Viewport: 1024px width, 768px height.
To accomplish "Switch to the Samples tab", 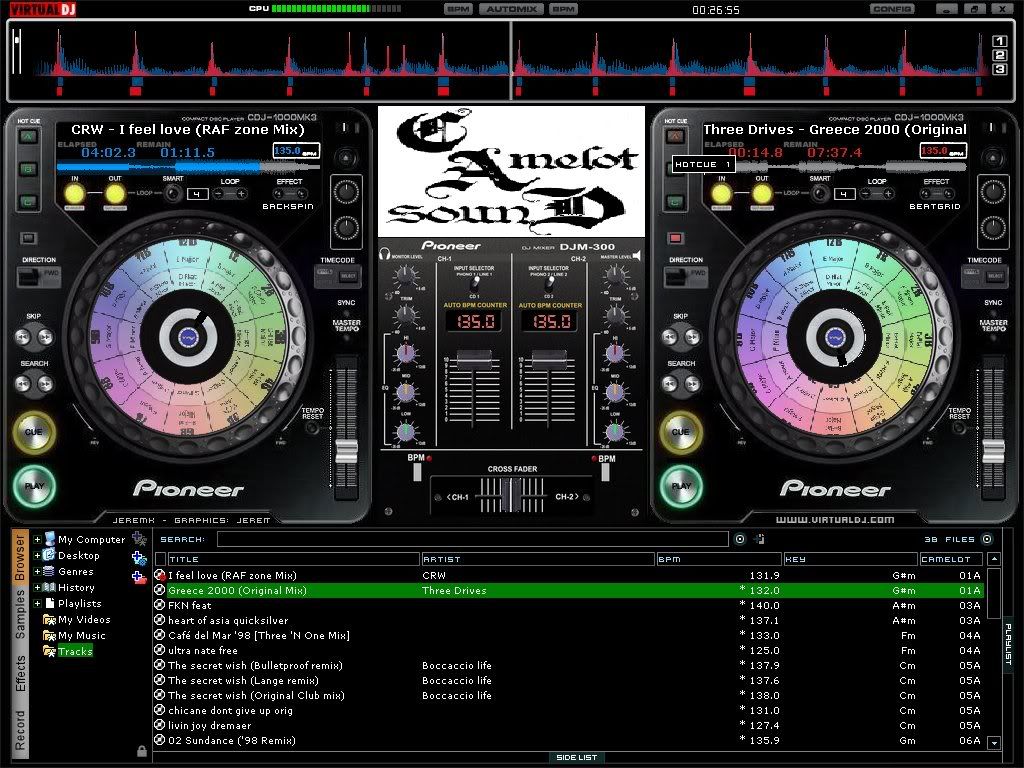I will pyautogui.click(x=20, y=613).
